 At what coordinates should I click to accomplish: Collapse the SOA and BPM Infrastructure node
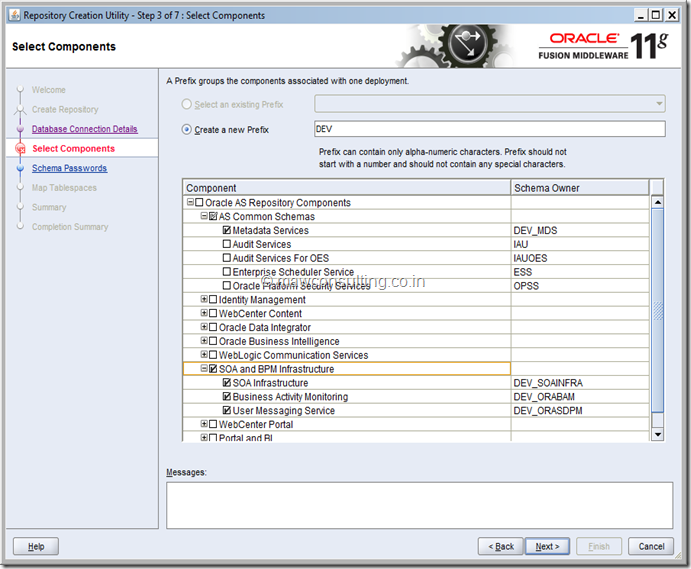click(204, 368)
